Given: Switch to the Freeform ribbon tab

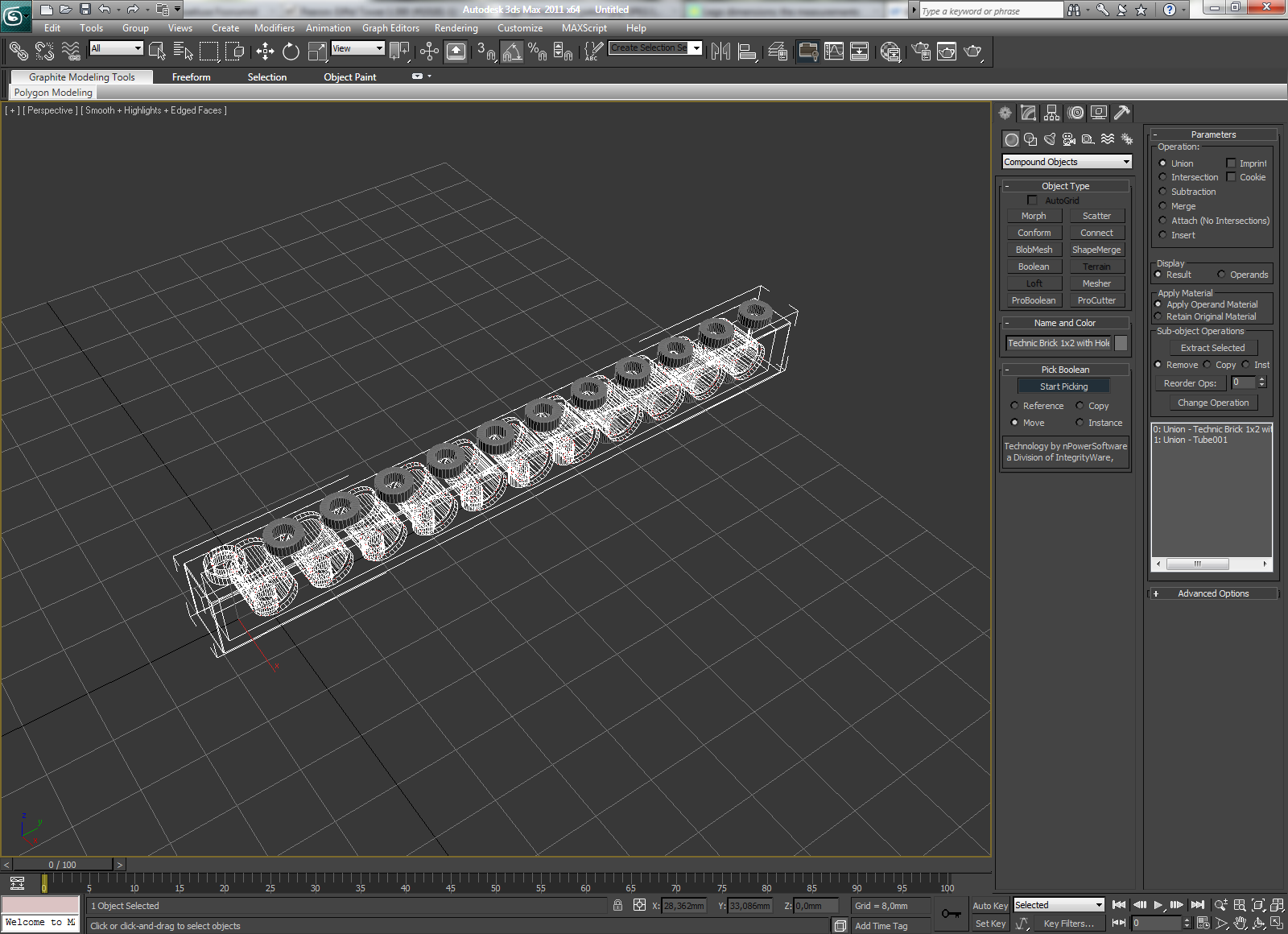Looking at the screenshot, I should (x=191, y=77).
